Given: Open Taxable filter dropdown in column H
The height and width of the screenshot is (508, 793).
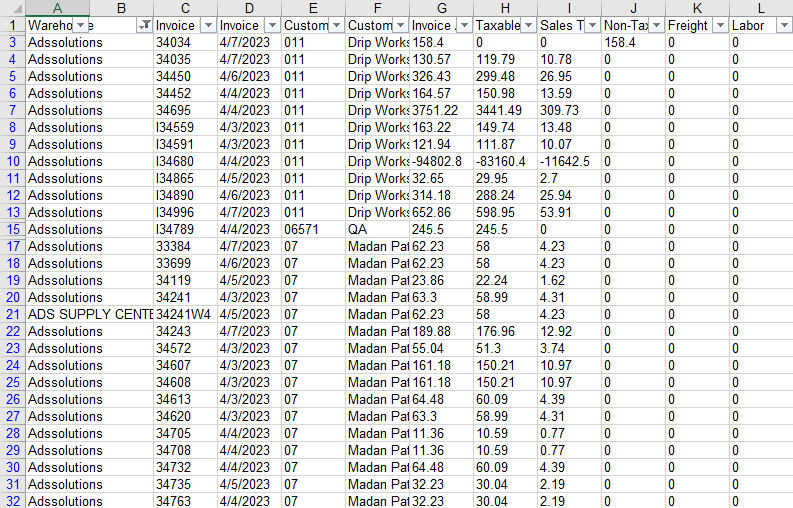Looking at the screenshot, I should tap(528, 25).
